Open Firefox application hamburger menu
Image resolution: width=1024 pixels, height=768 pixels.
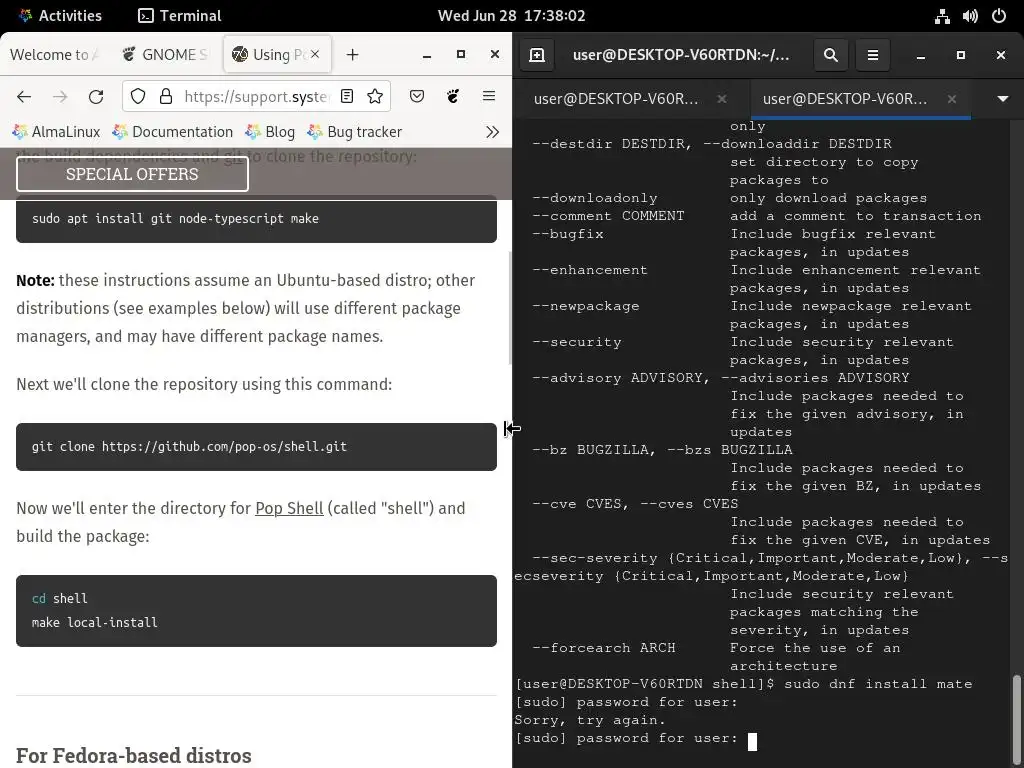coord(488,97)
